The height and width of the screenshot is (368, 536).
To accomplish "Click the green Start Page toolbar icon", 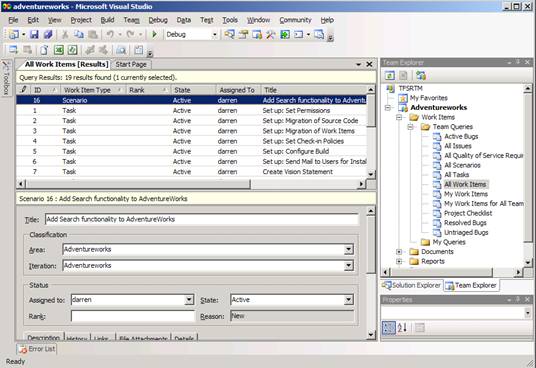I will click(285, 35).
